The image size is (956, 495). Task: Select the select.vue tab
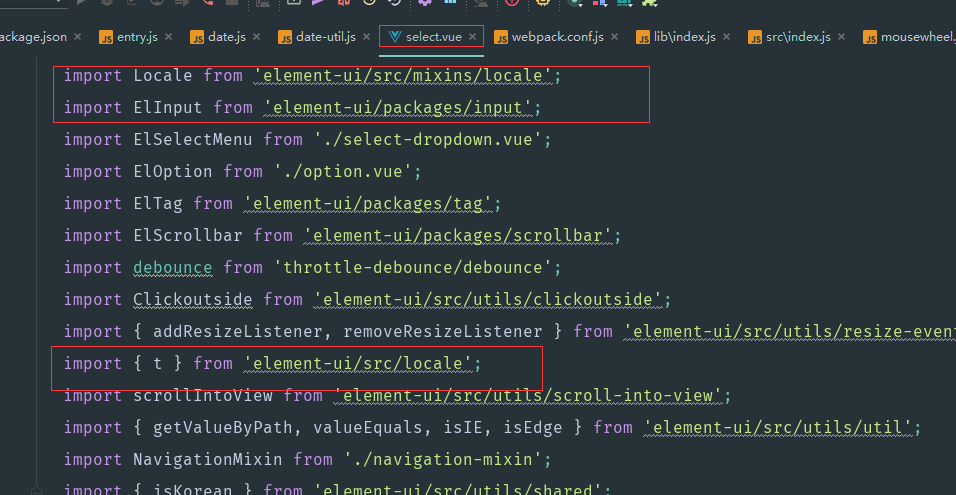pos(433,37)
